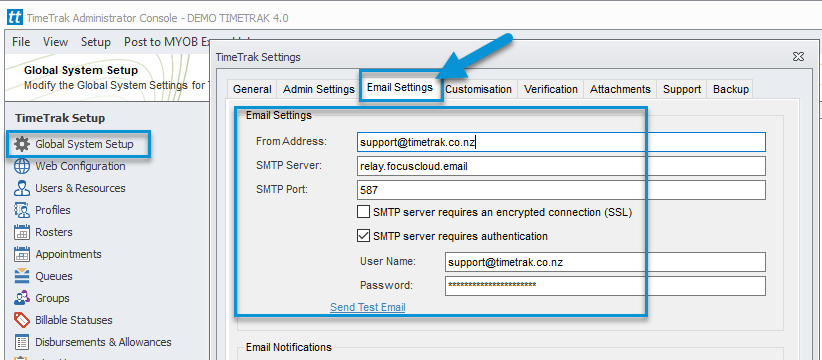Select Web Configuration label in sidebar
The height and width of the screenshot is (360, 822).
point(80,166)
